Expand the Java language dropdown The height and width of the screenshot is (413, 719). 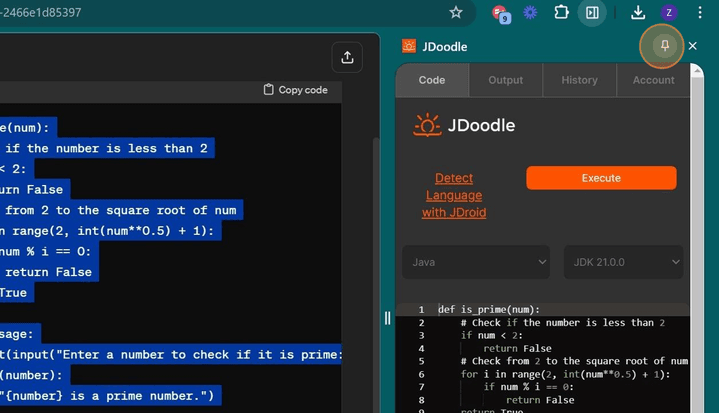coord(476,262)
